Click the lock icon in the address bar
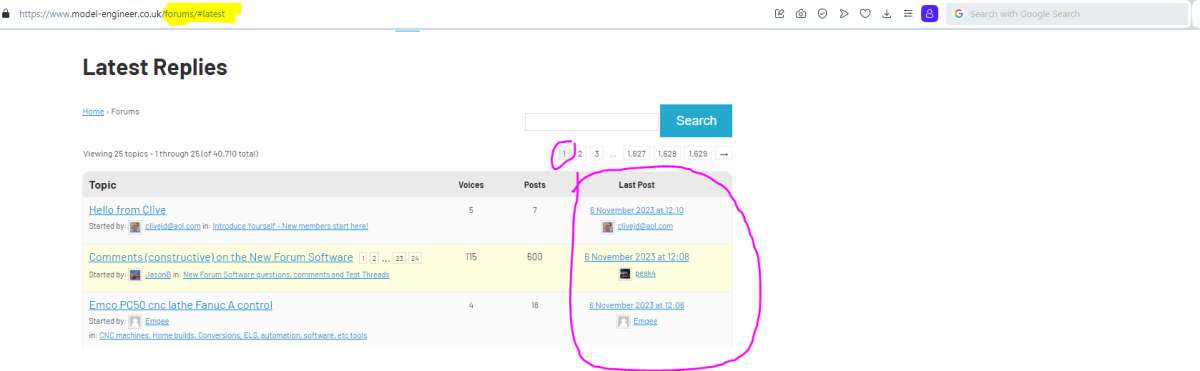Image resolution: width=1200 pixels, height=371 pixels. coord(6,14)
